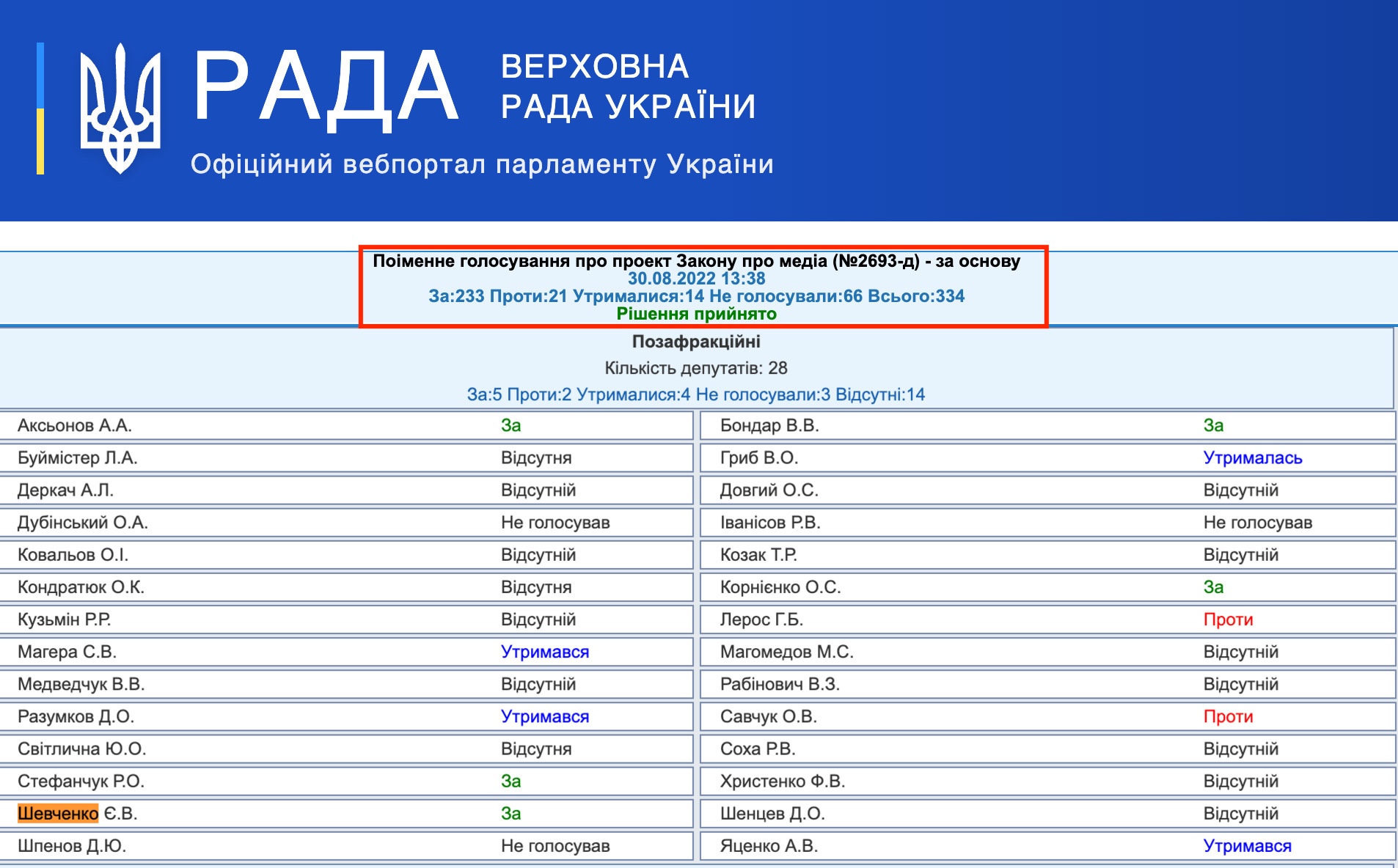Select deputy name Рабінович В.З.
1398x868 pixels.
[780, 683]
